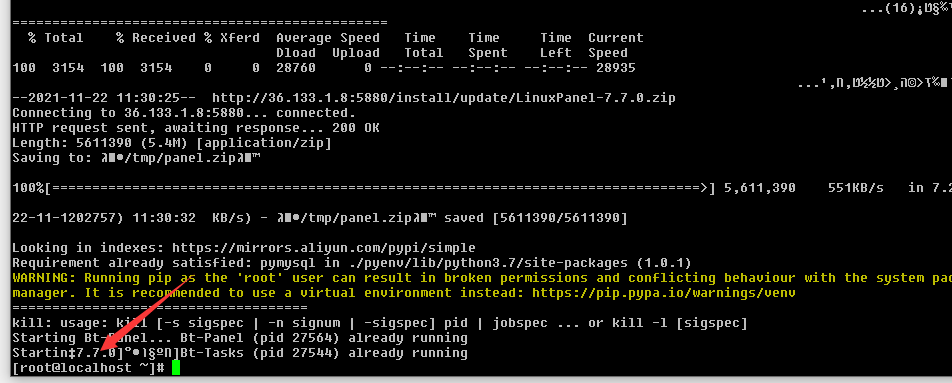Click the pip.pypa.io venv warning URL
The image size is (952, 383).
[664, 293]
